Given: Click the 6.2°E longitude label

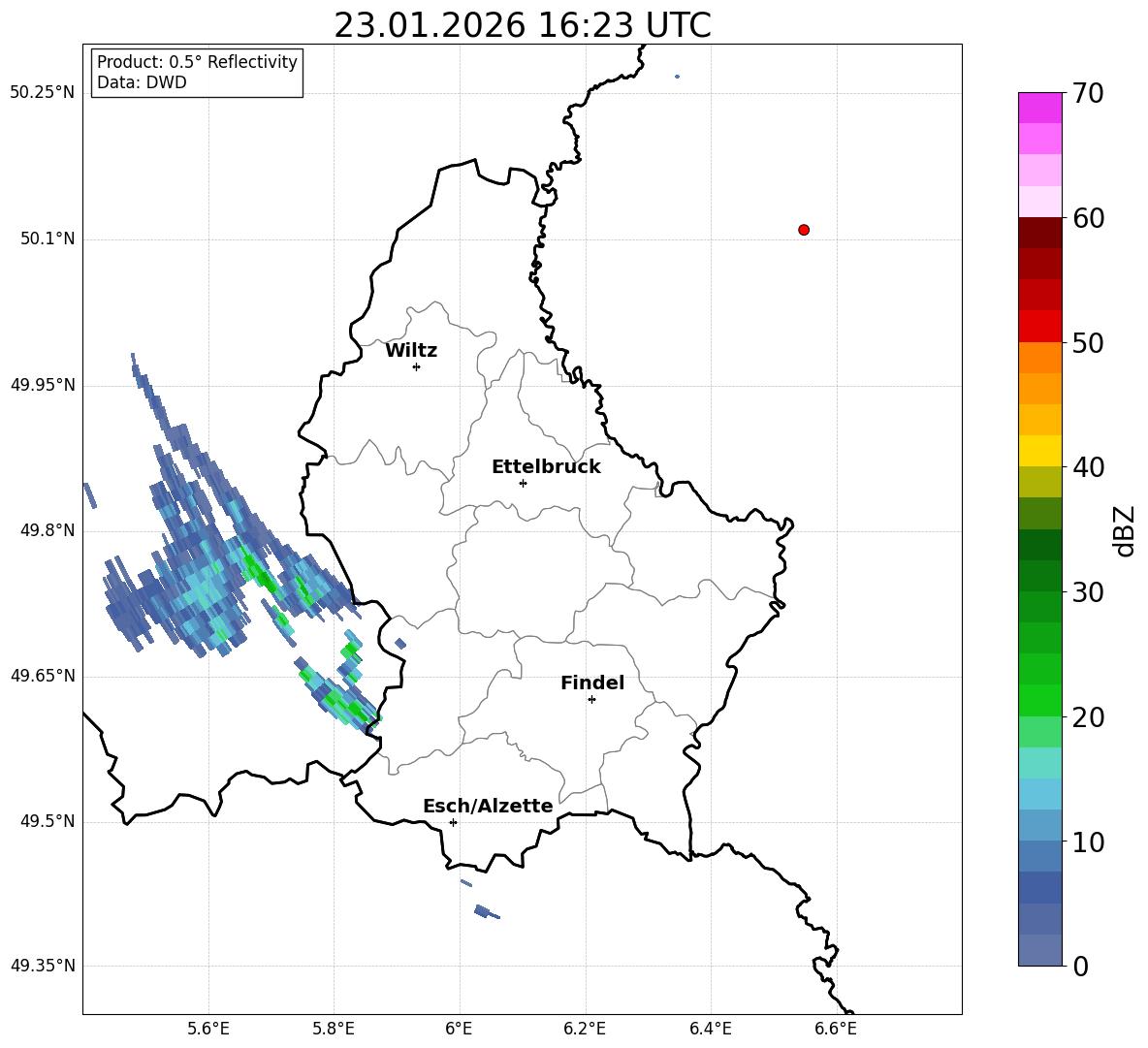Looking at the screenshot, I should coord(585,1029).
